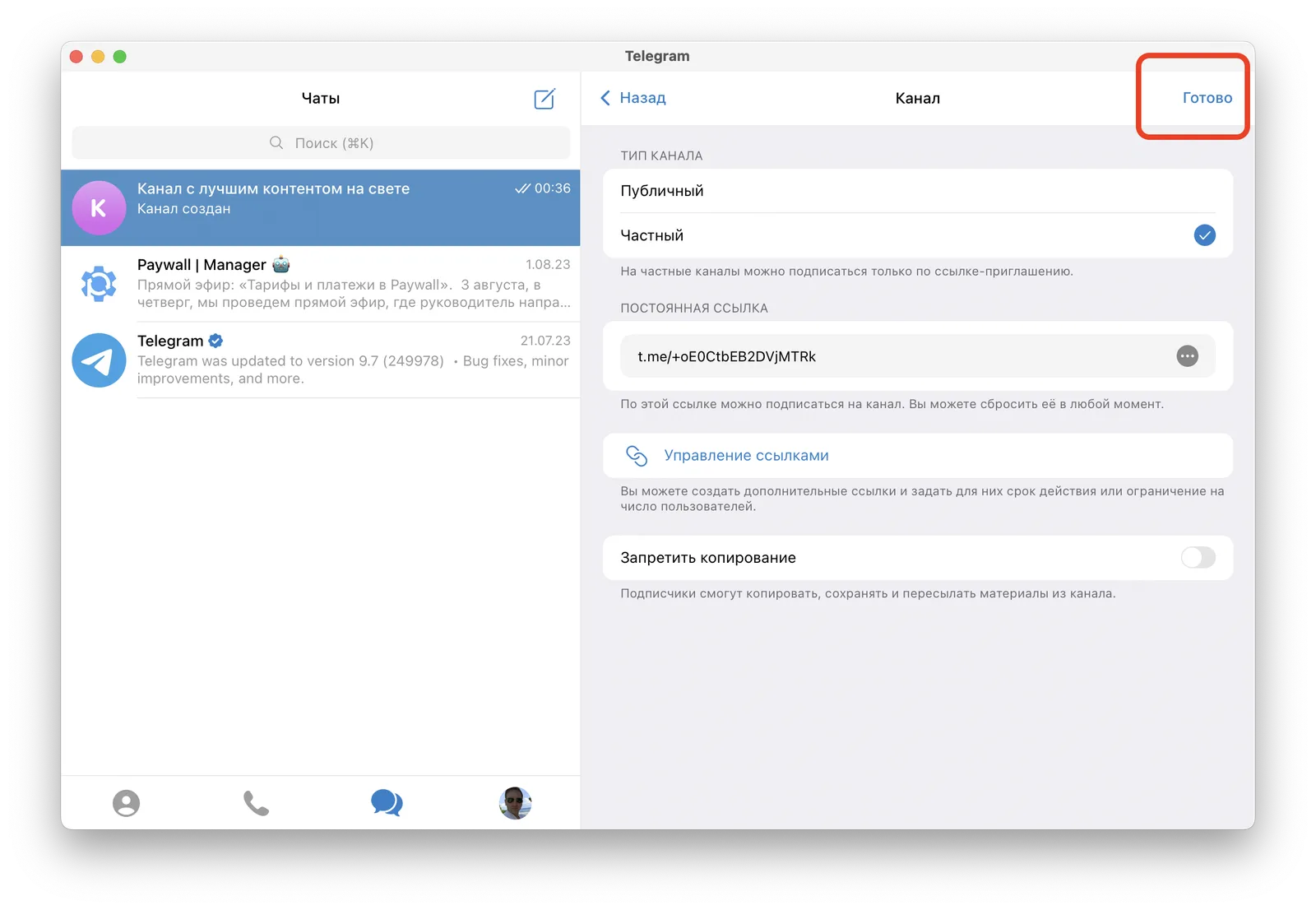Open the Telegram verified chat row
1316x910 pixels.
(x=321, y=360)
